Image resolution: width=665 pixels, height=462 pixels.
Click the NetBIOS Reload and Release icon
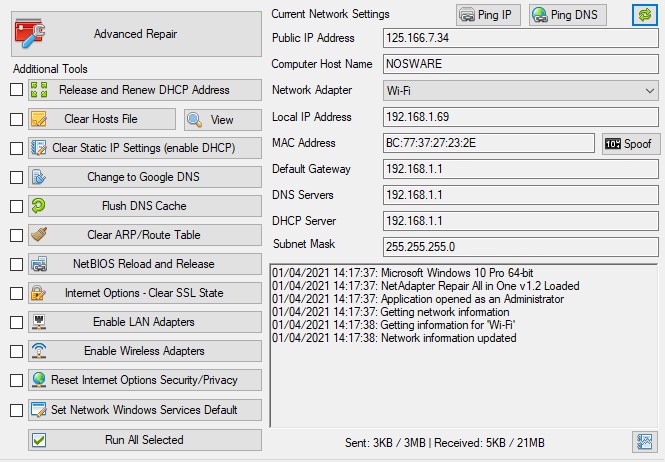(39, 264)
